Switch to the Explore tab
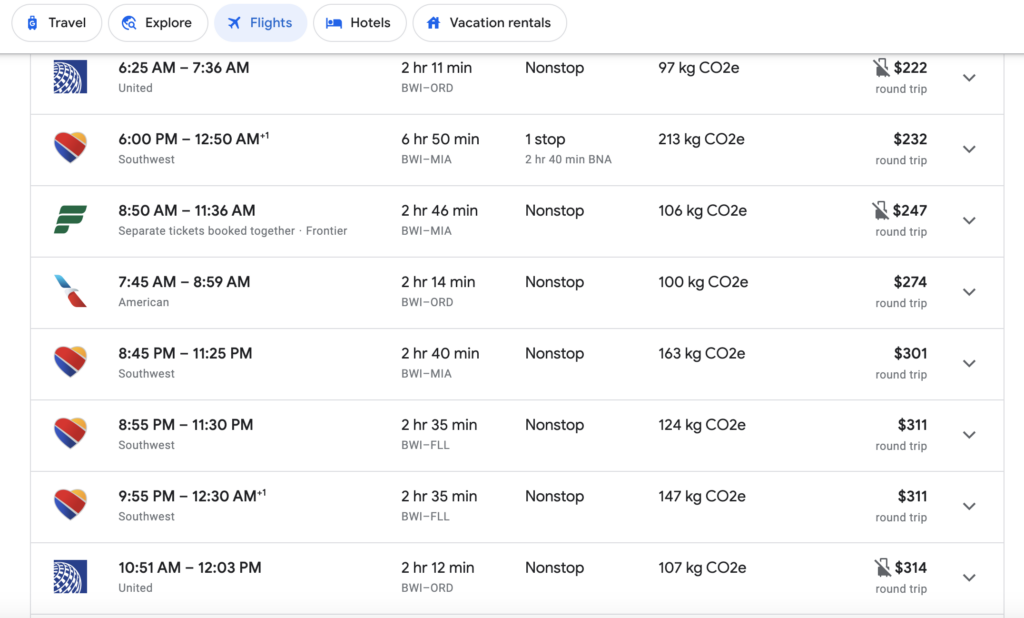Screen dimensions: 1024x618 157,23
